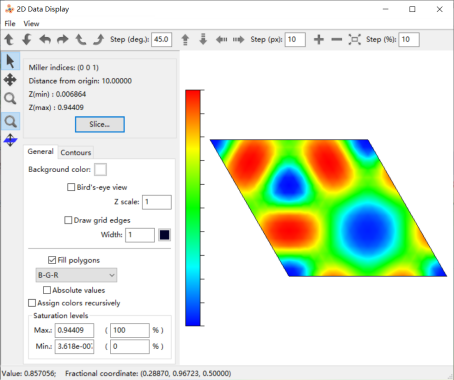Click the Z scale input field
Viewport: 454px width, 380px height.
click(x=157, y=202)
